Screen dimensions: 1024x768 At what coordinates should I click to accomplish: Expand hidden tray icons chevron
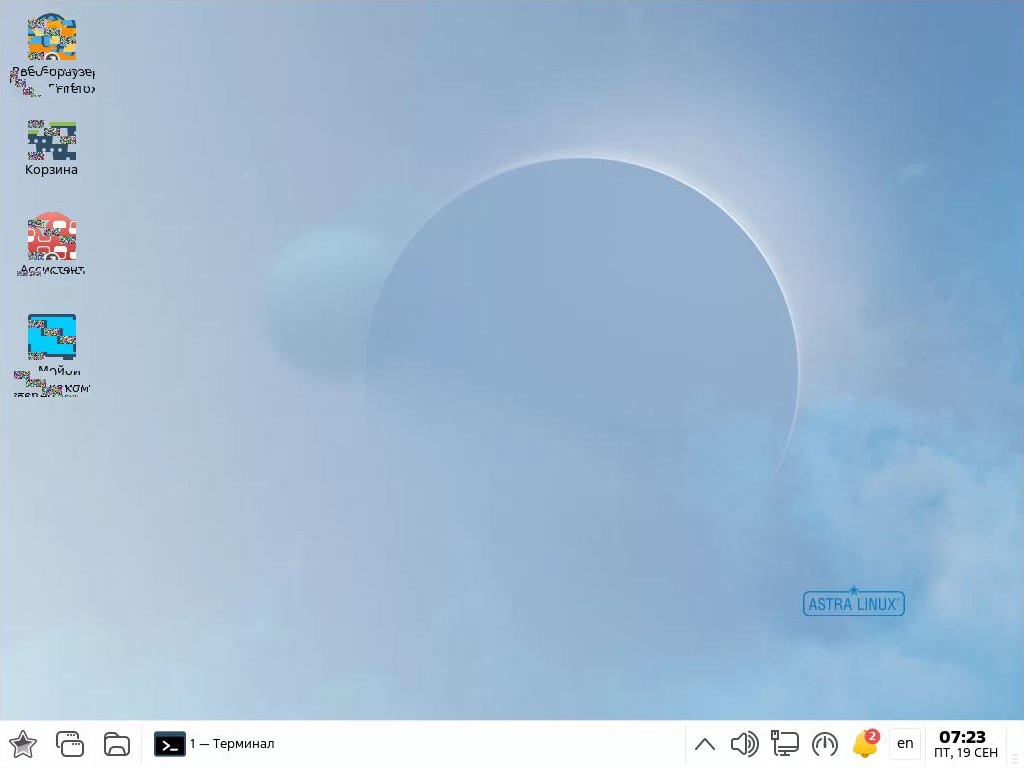pos(704,744)
